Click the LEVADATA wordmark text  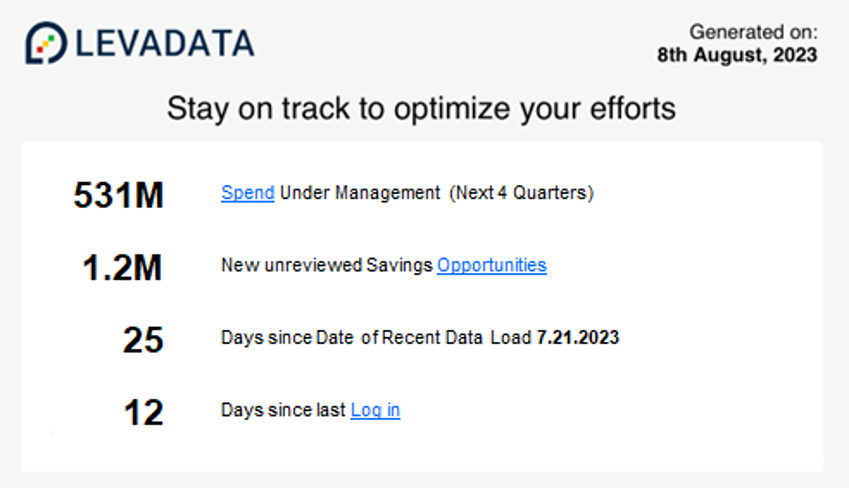tap(165, 43)
